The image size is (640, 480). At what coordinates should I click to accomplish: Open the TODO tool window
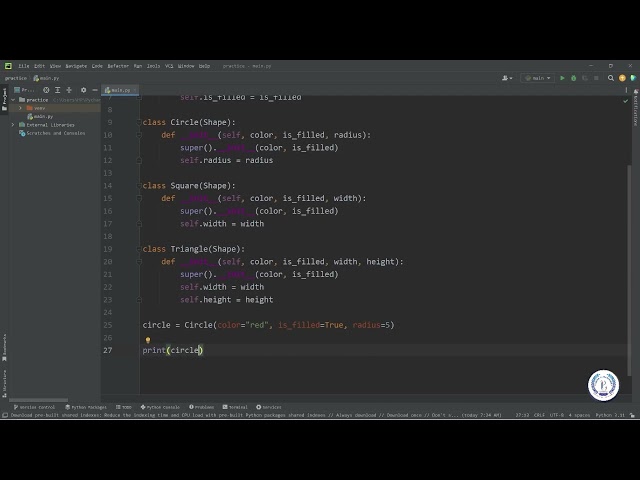(x=124, y=407)
